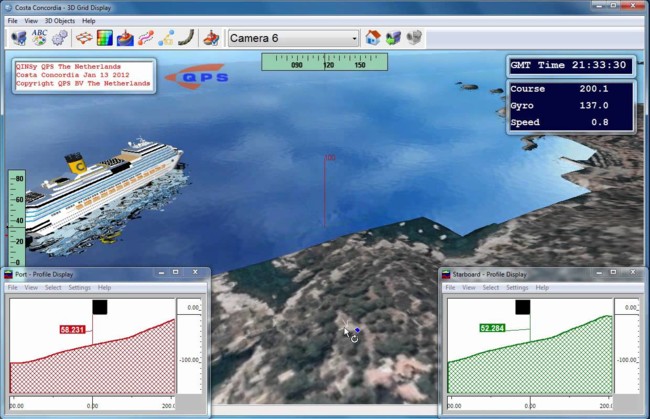Open View menu in Port Profile Display
The image size is (650, 419).
click(31, 287)
